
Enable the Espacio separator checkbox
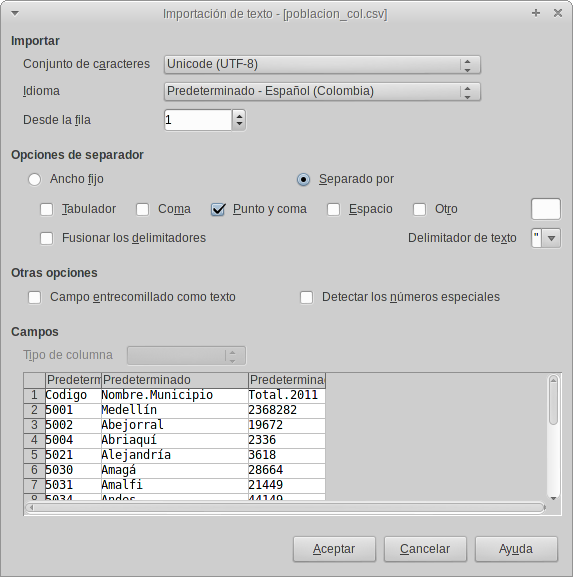[333, 209]
